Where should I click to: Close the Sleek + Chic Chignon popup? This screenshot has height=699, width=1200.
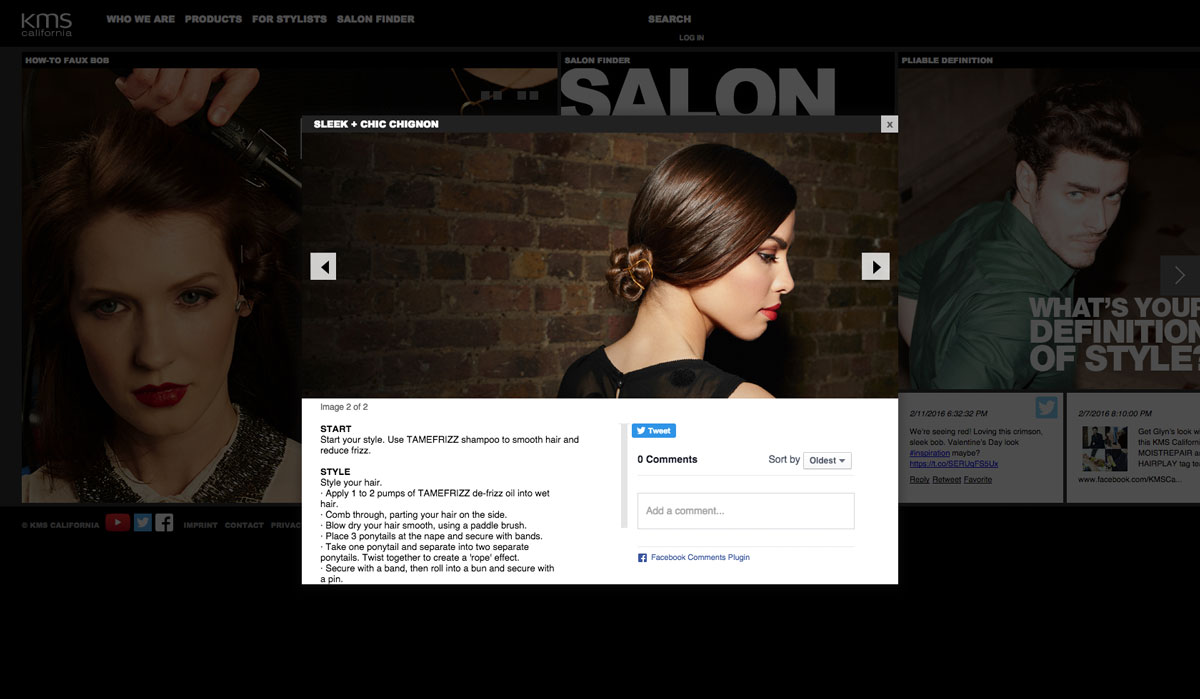pos(889,124)
